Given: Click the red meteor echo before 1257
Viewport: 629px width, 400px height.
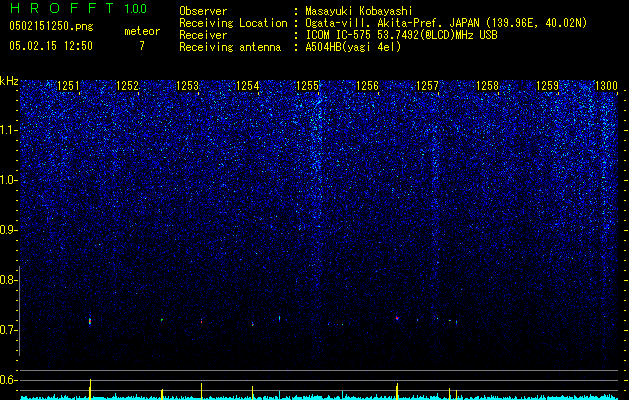Looking at the screenshot, I should (397, 318).
